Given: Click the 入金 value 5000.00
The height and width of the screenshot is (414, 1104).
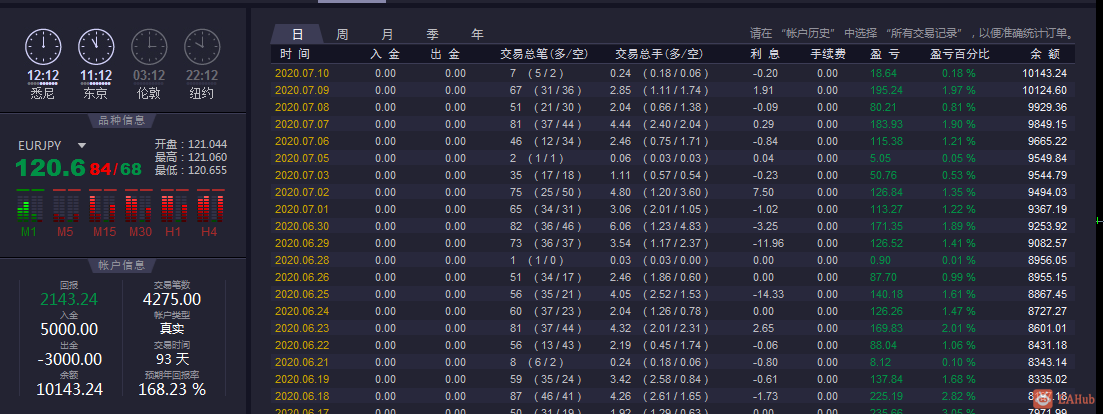Looking at the screenshot, I should pos(69,330).
